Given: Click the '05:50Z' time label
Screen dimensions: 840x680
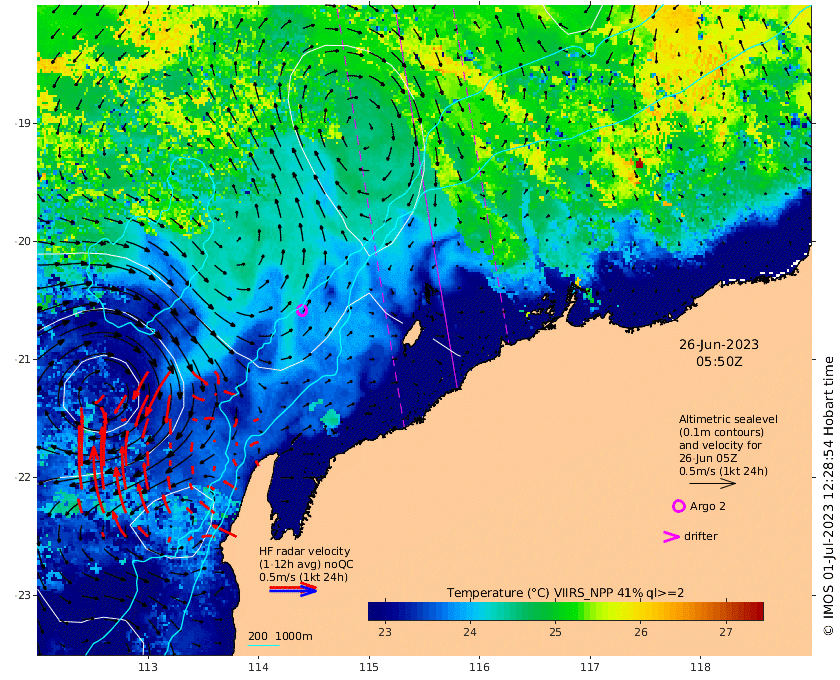Looking at the screenshot, I should (719, 362).
